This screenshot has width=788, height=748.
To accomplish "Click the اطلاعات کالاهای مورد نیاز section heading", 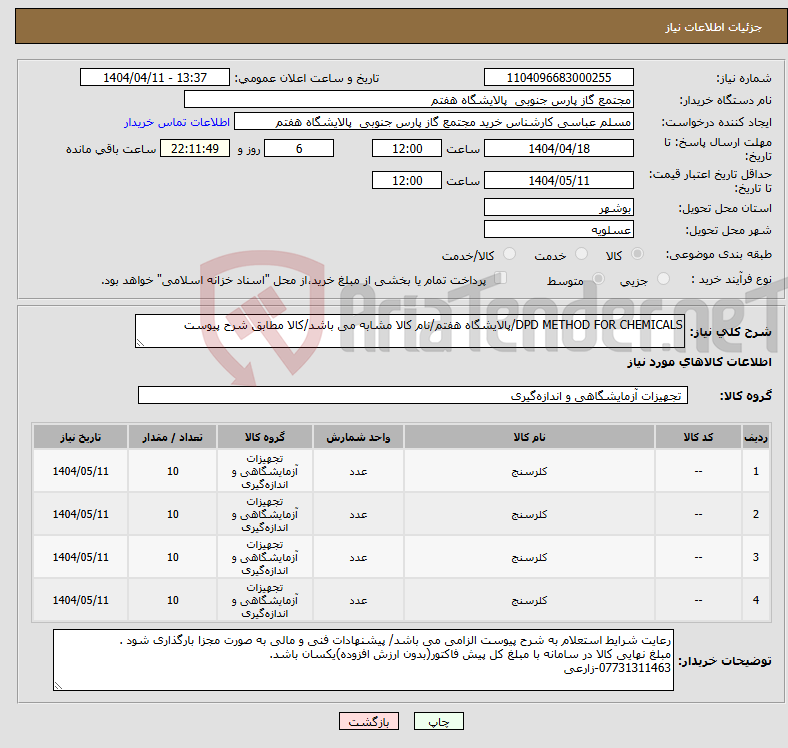I will tap(699, 362).
